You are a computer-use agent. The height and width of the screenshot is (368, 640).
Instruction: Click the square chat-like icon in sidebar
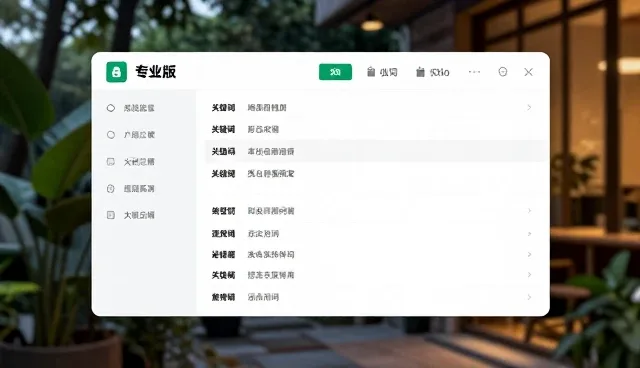coord(111,162)
